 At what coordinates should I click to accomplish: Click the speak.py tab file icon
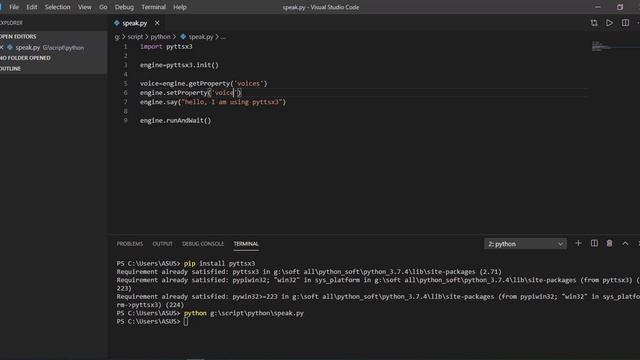click(x=117, y=23)
